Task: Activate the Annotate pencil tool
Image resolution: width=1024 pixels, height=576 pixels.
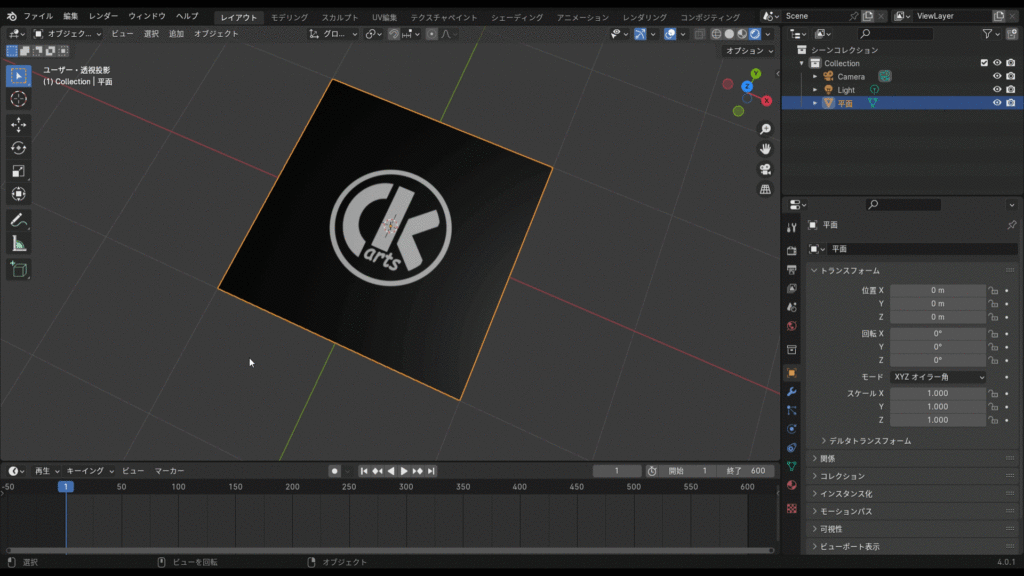Action: 18,220
